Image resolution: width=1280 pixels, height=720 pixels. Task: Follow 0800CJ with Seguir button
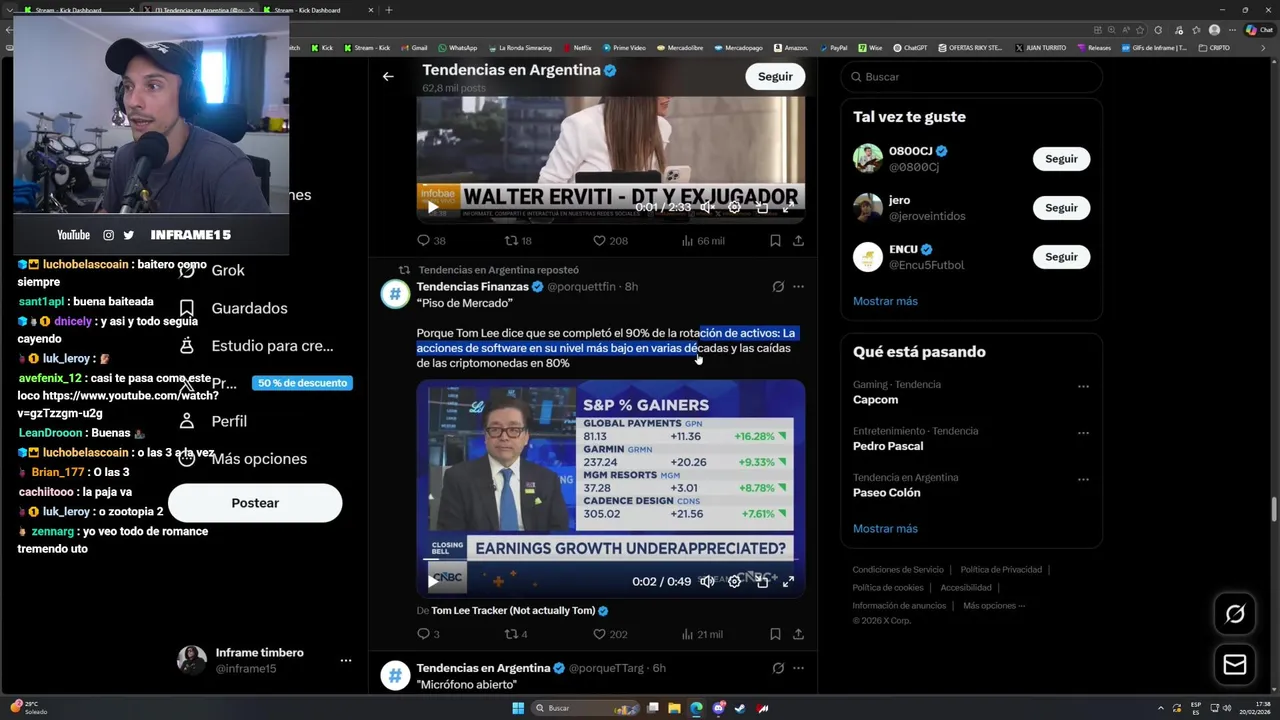(1061, 159)
